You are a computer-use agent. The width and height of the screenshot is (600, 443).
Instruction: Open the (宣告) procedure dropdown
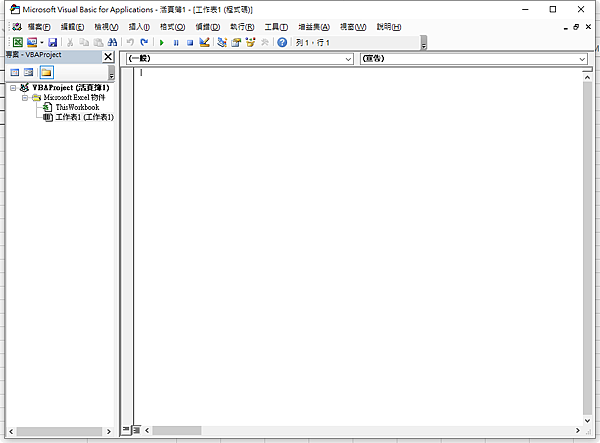tap(473, 59)
